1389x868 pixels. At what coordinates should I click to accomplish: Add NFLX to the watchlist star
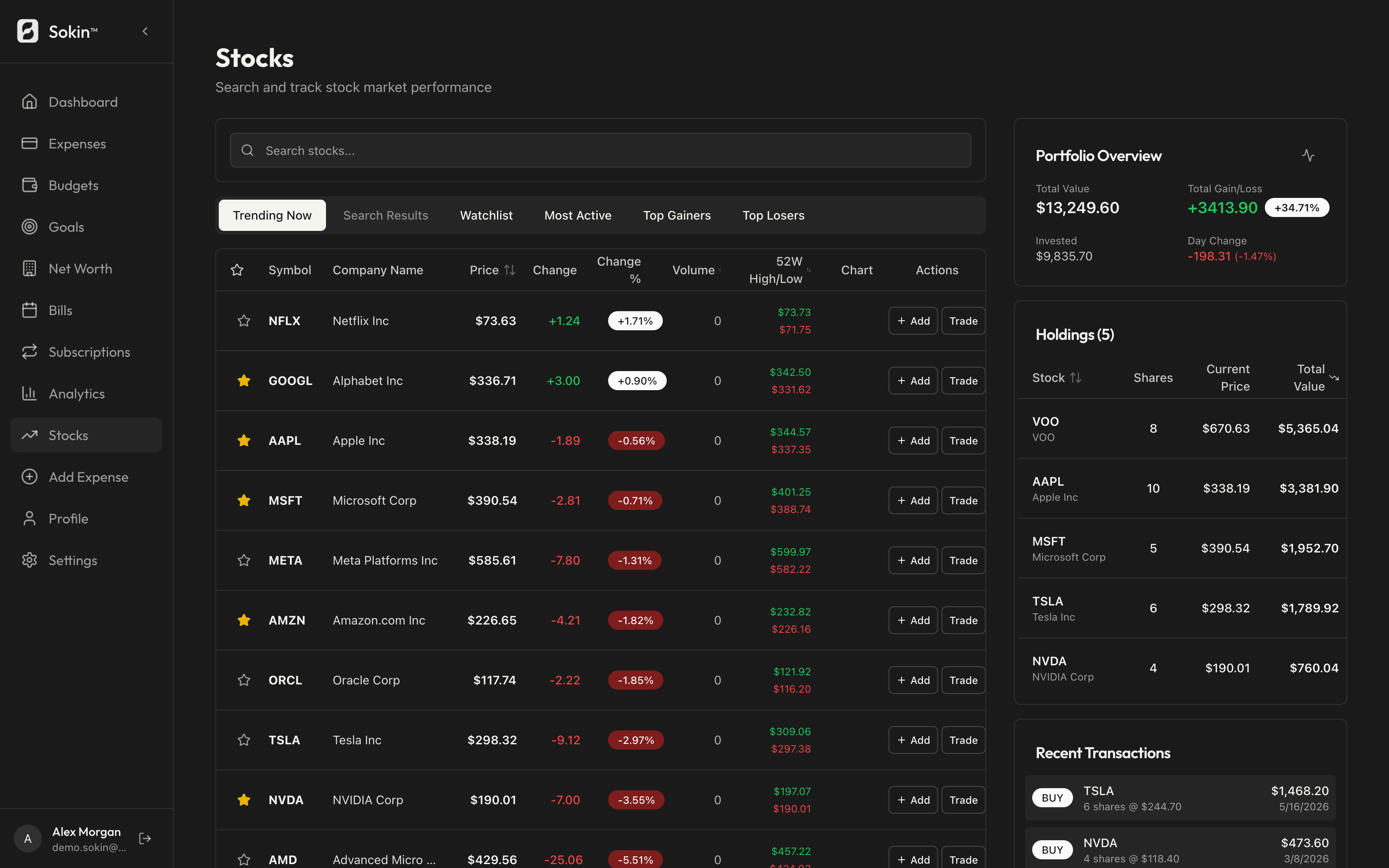coord(244,321)
